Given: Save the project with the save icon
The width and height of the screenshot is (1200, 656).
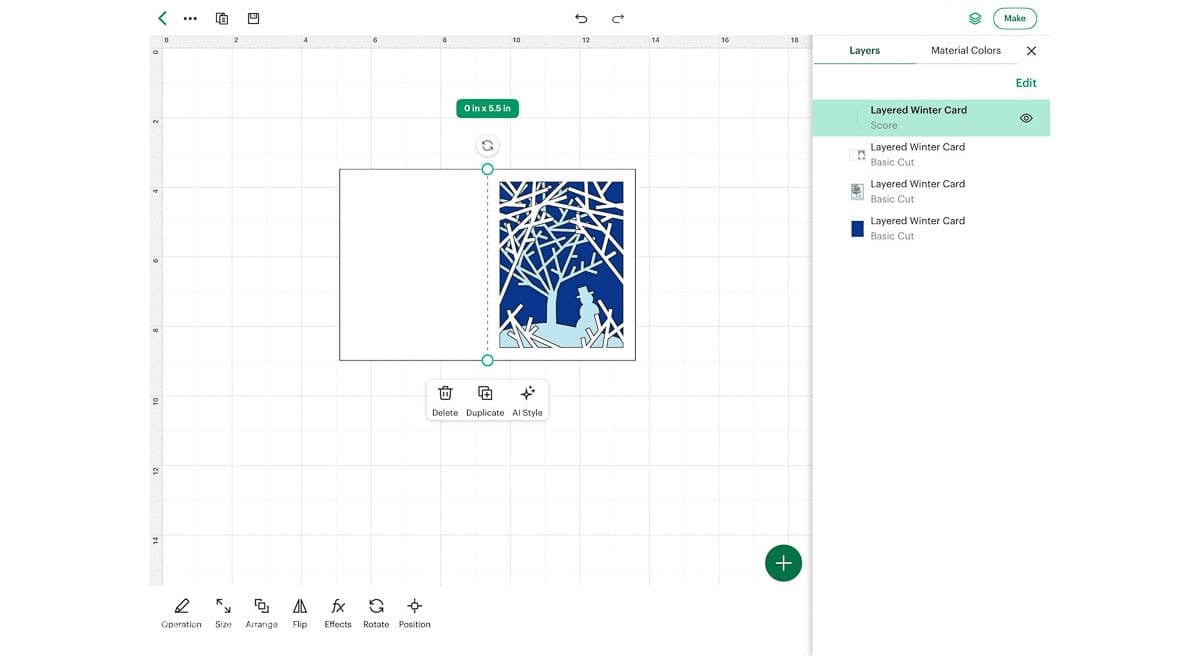Looking at the screenshot, I should pos(254,18).
